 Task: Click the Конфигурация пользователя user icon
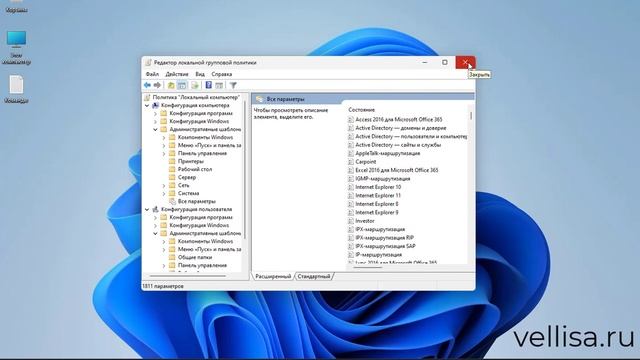(155, 209)
